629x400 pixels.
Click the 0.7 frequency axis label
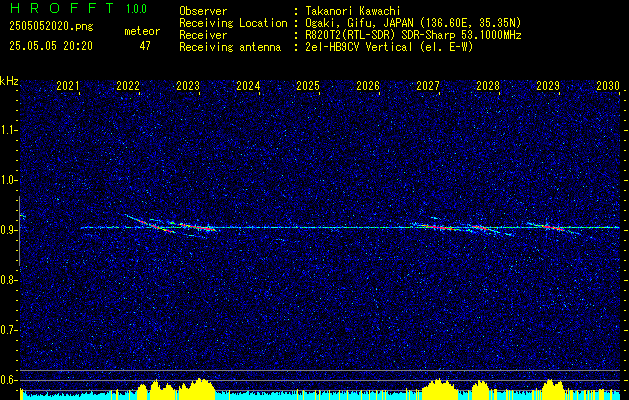8,330
